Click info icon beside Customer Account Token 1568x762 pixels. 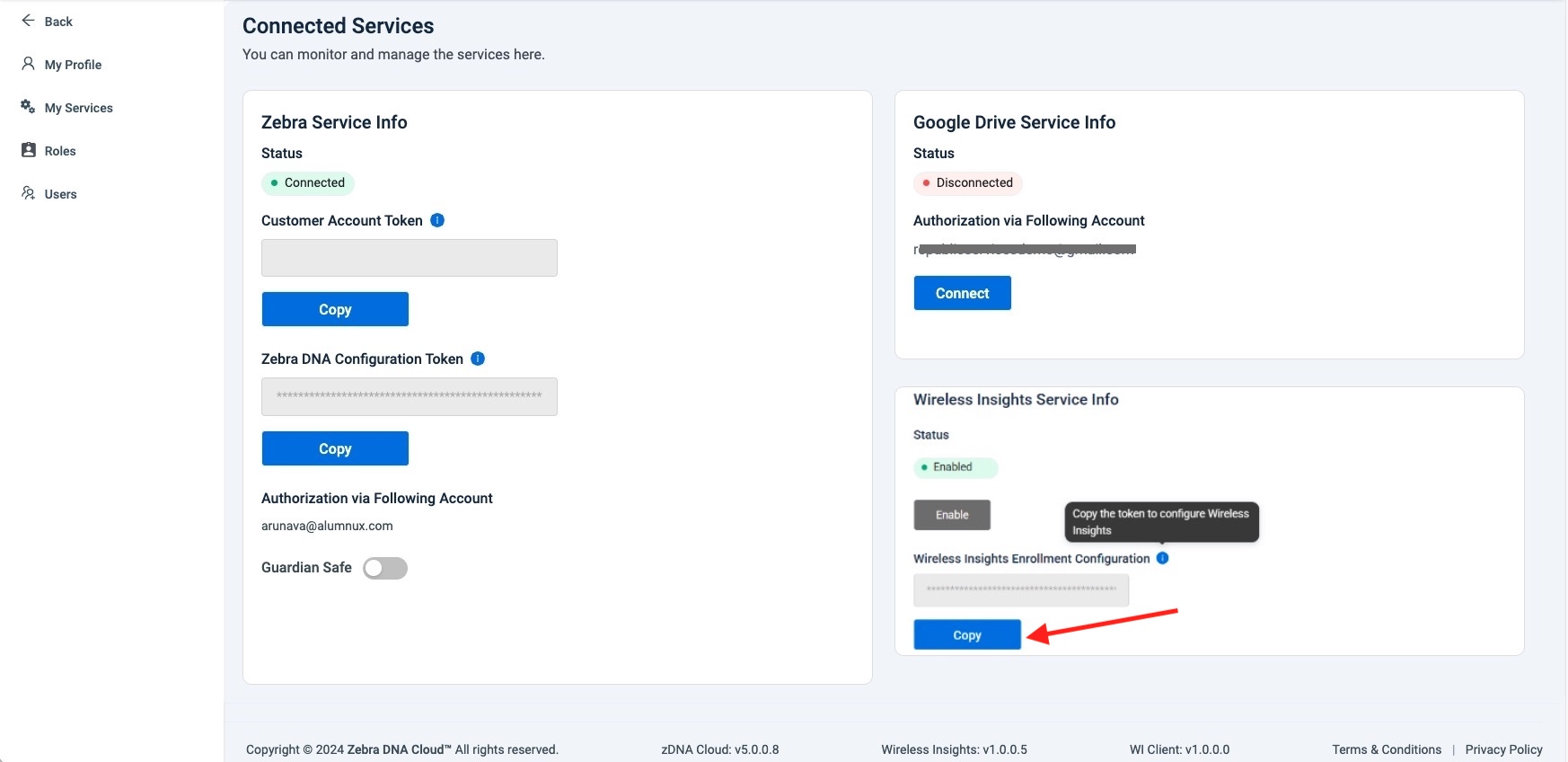tap(437, 220)
